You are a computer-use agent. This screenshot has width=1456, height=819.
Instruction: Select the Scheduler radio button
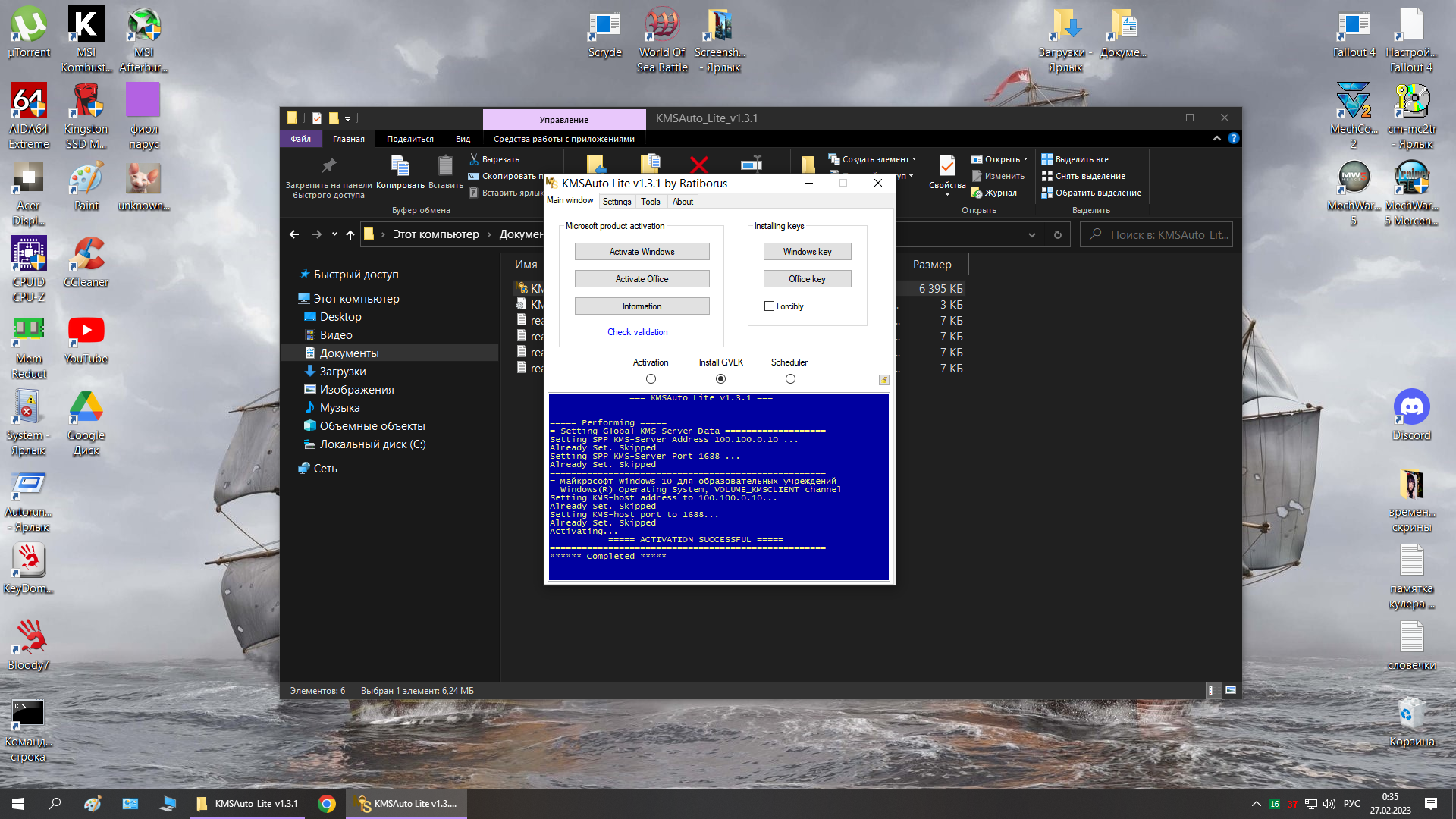tap(790, 379)
